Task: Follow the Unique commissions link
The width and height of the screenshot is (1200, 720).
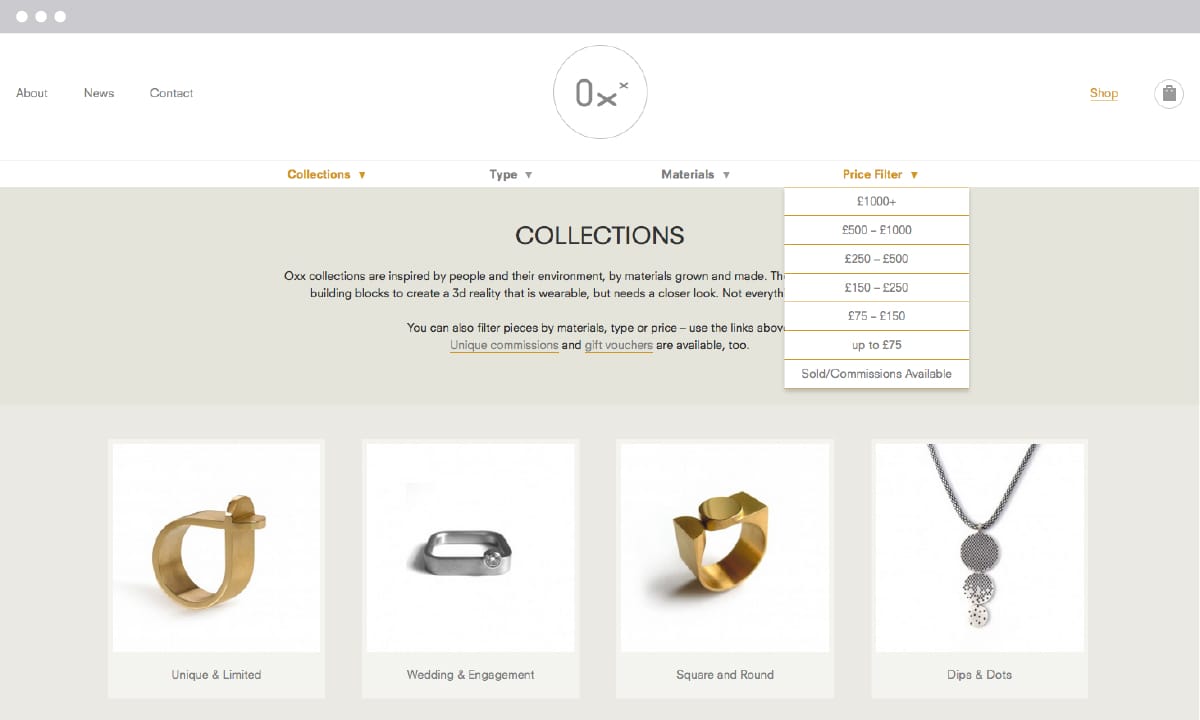Action: [504, 345]
